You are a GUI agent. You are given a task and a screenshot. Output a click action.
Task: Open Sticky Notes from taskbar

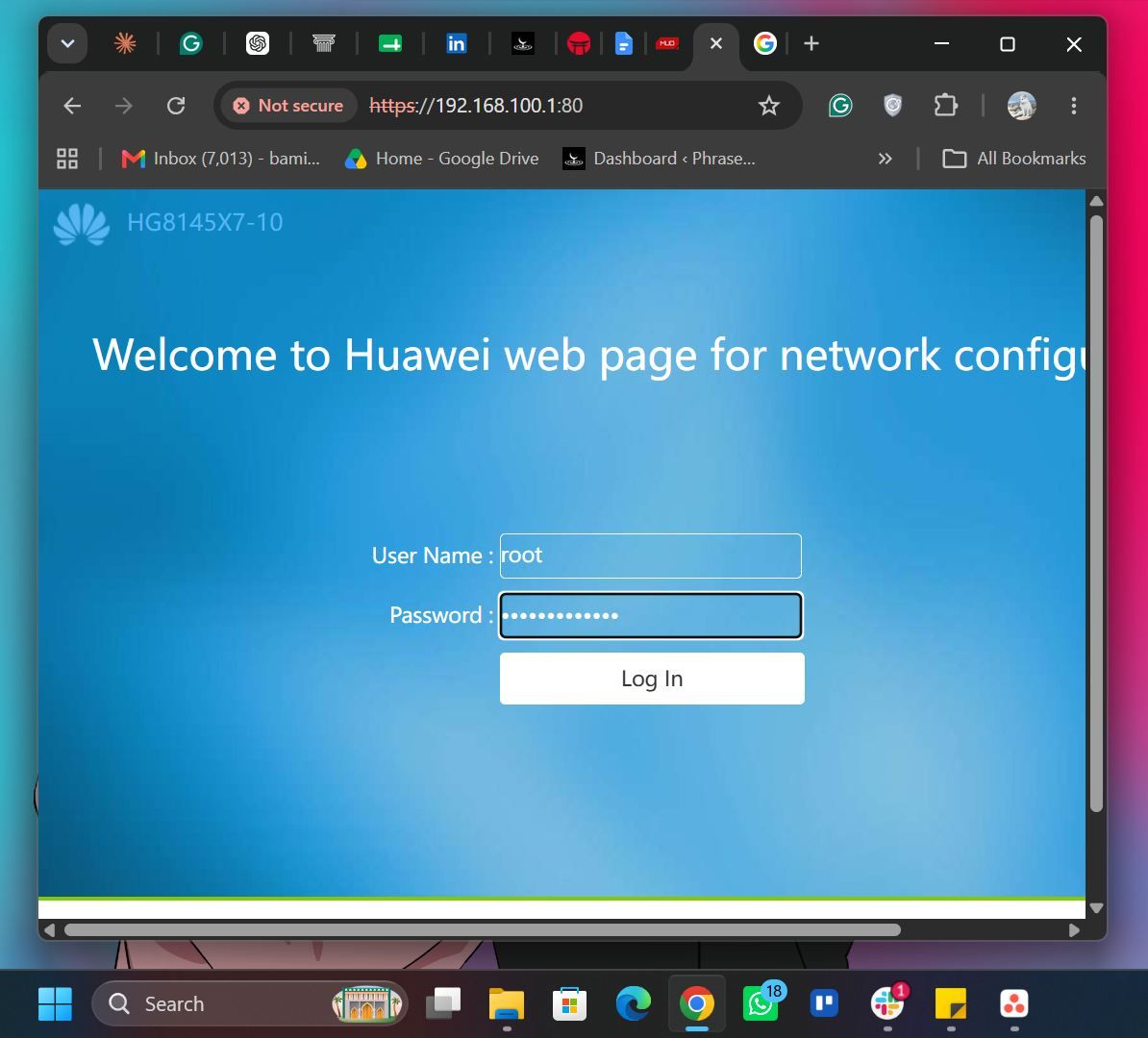950,1003
